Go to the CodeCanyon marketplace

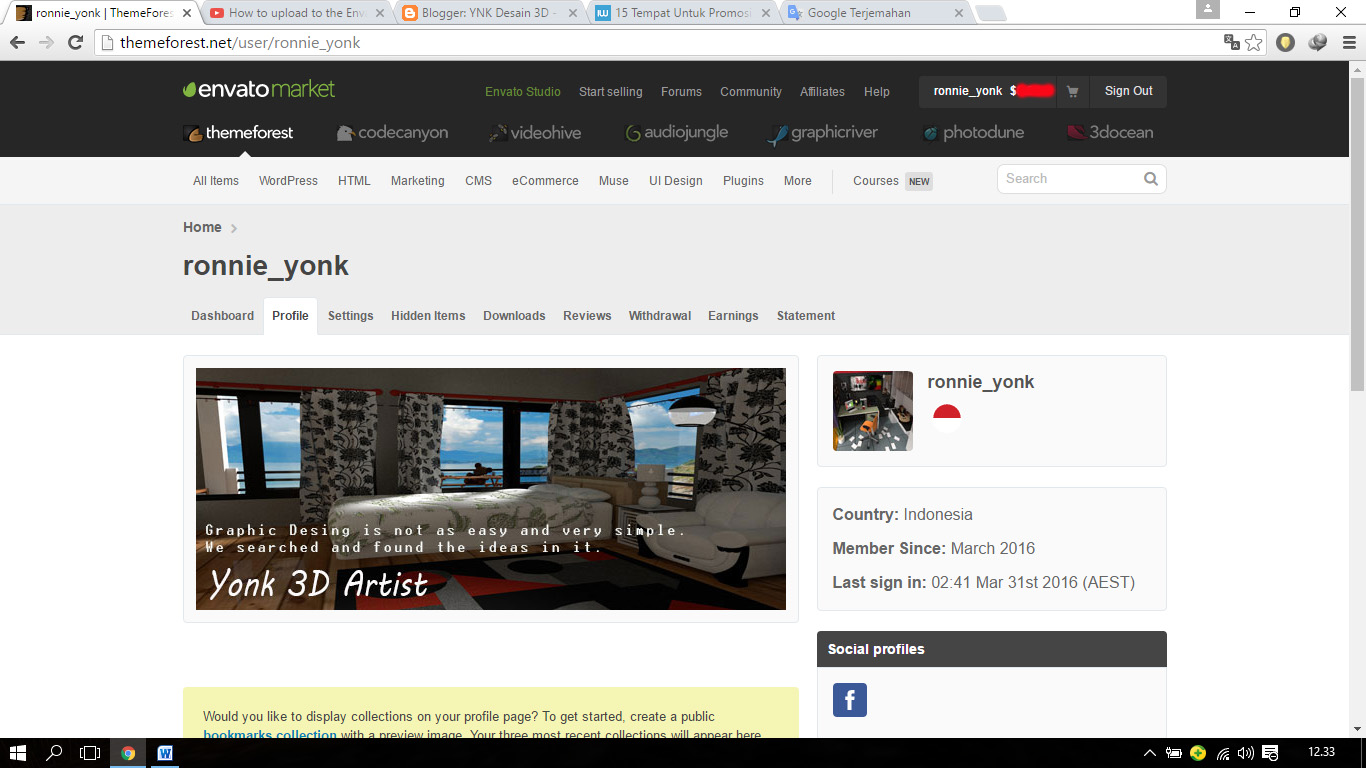pyautogui.click(x=392, y=133)
